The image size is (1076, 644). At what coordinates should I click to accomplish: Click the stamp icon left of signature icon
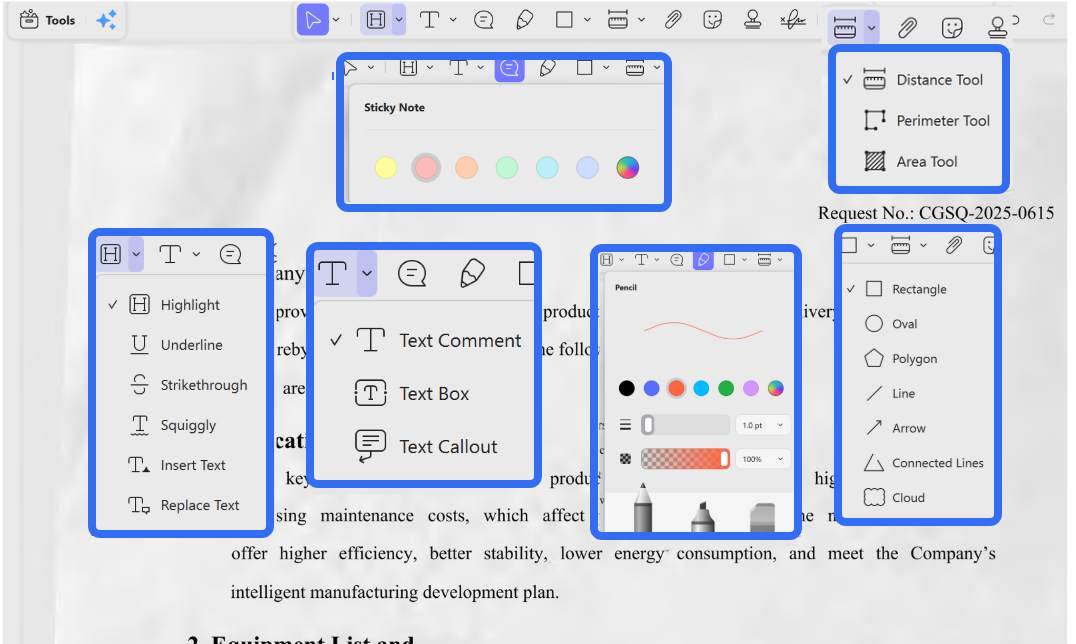point(753,20)
